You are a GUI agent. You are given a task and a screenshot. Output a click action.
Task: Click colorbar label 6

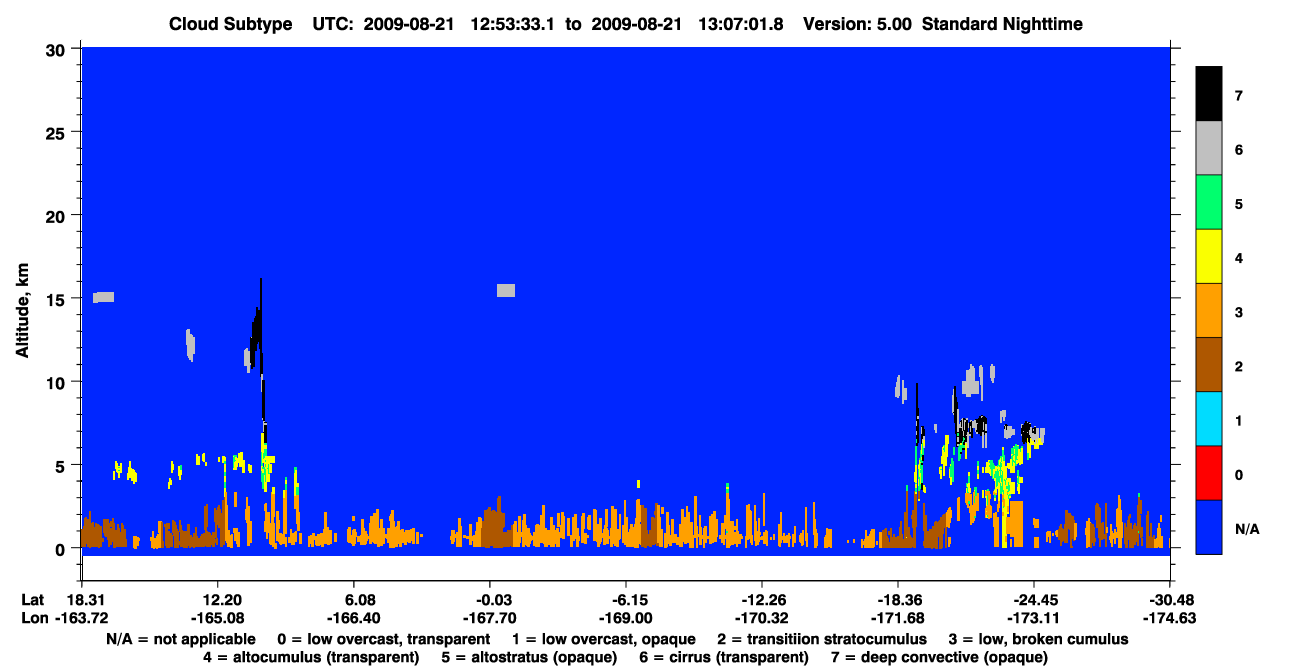pyautogui.click(x=1238, y=150)
